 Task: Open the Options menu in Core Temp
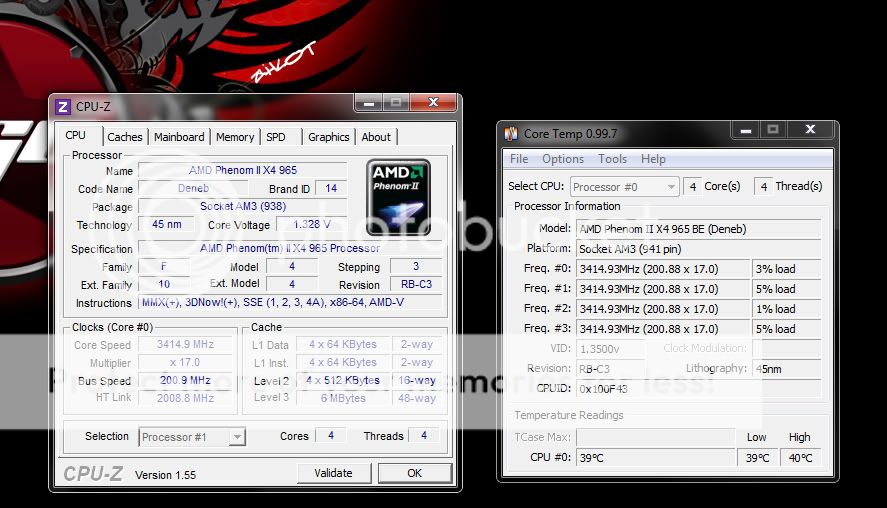point(563,159)
